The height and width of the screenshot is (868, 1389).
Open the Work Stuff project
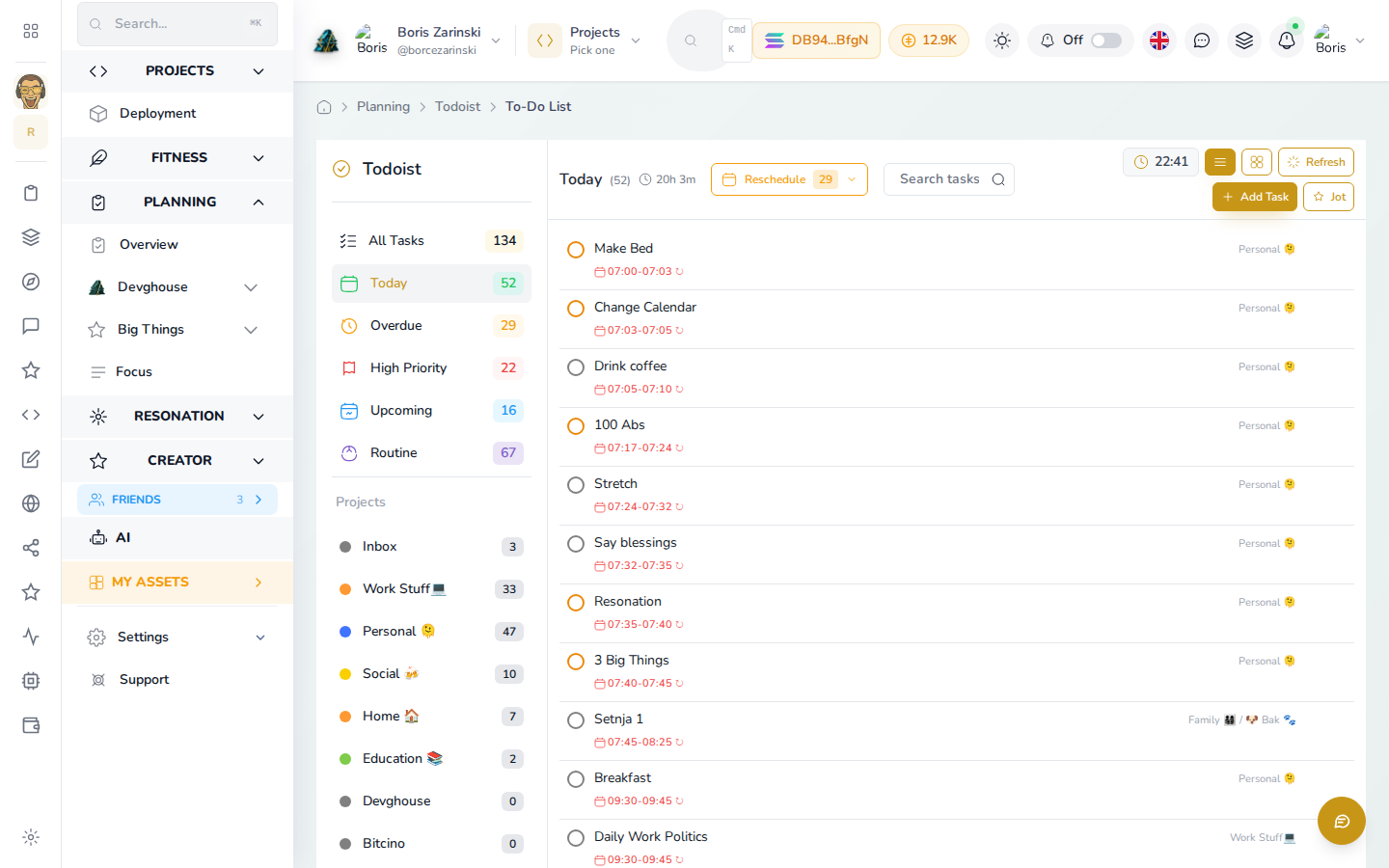point(431,589)
